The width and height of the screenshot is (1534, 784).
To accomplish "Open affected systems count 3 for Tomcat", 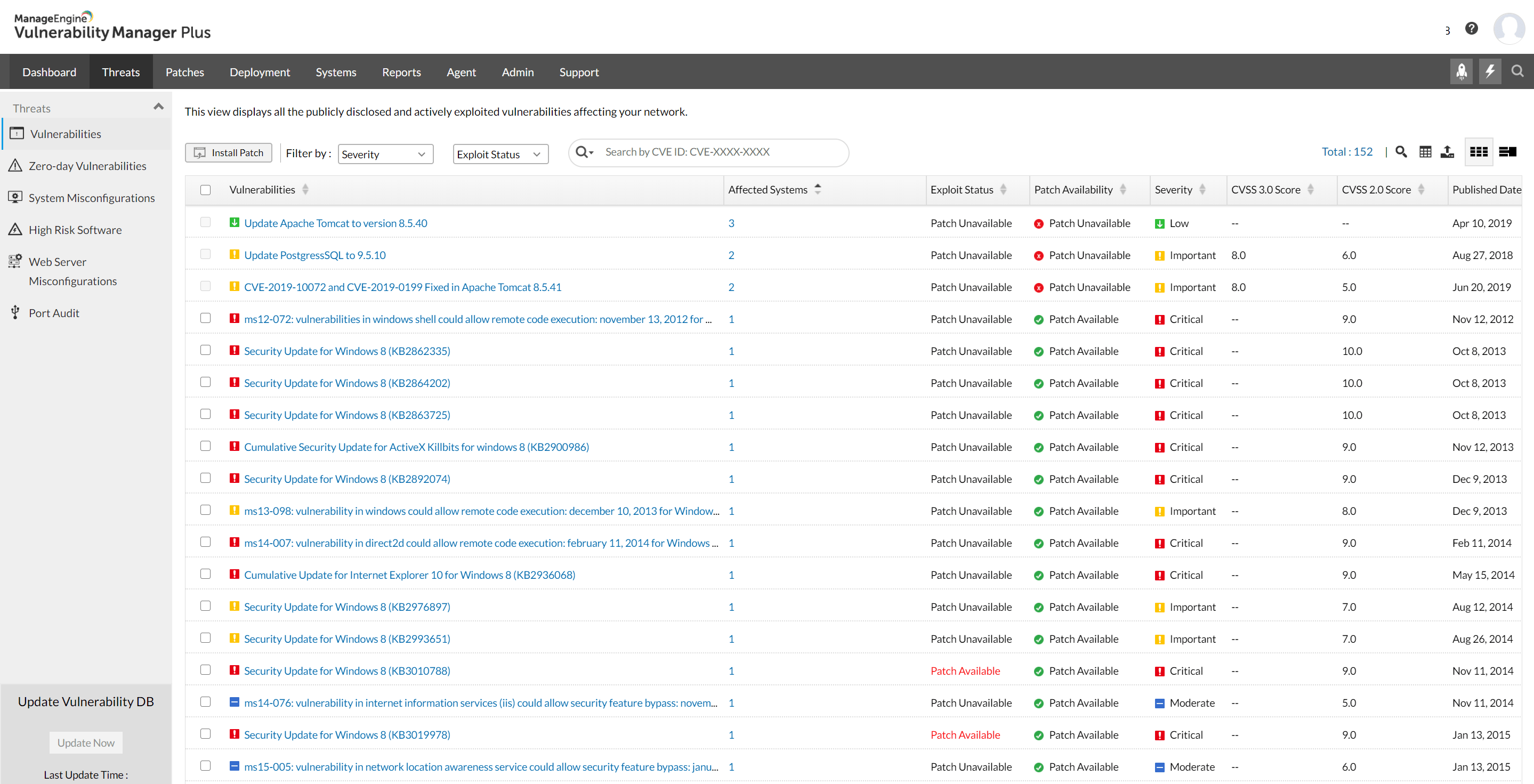I will point(731,223).
